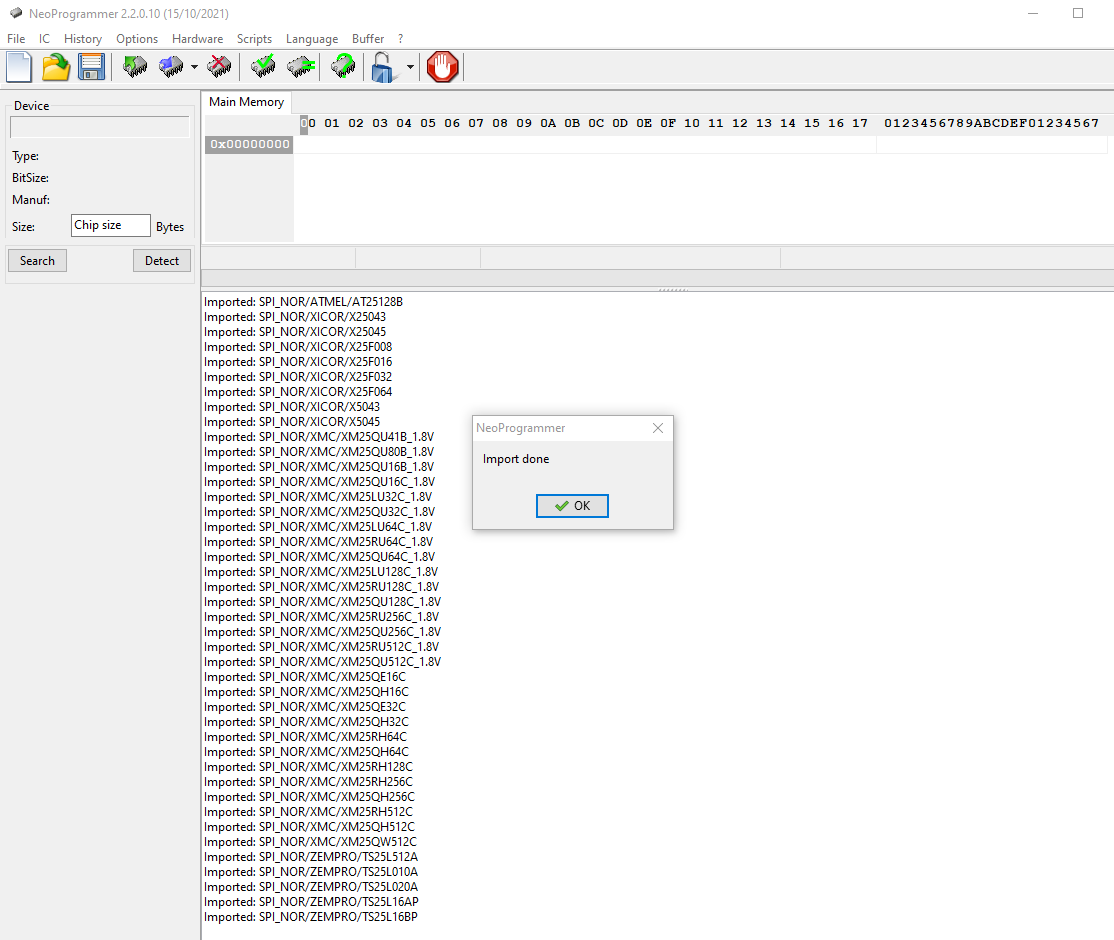This screenshot has width=1114, height=940.
Task: Click log line SPI_NOR/XICOR/X5045
Action: [292, 422]
